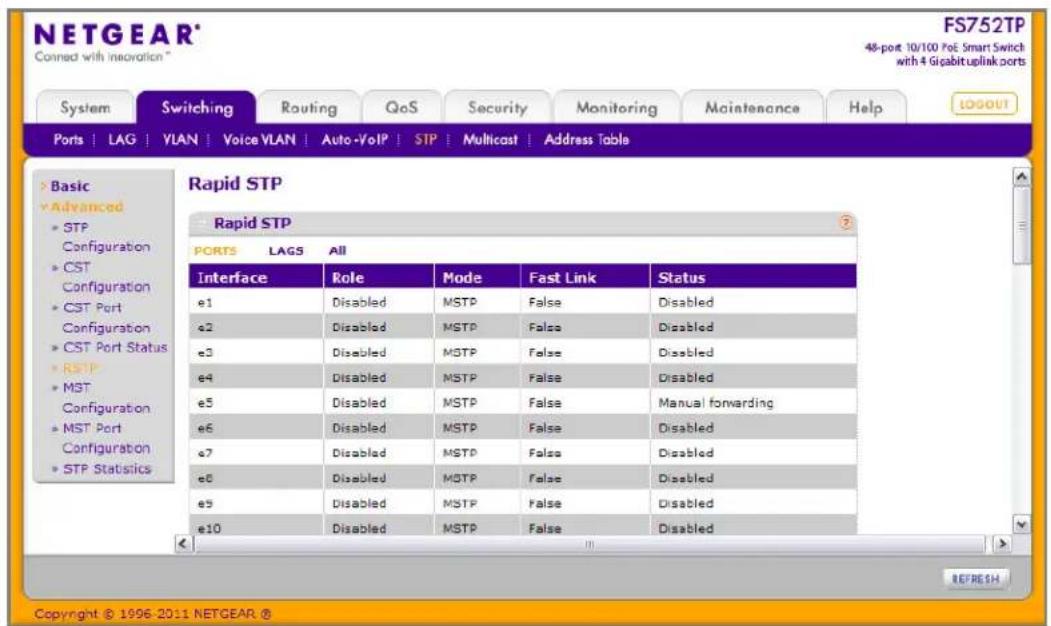The width and height of the screenshot is (1051, 626).
Task: Go to the Routing tab
Action: [309, 107]
